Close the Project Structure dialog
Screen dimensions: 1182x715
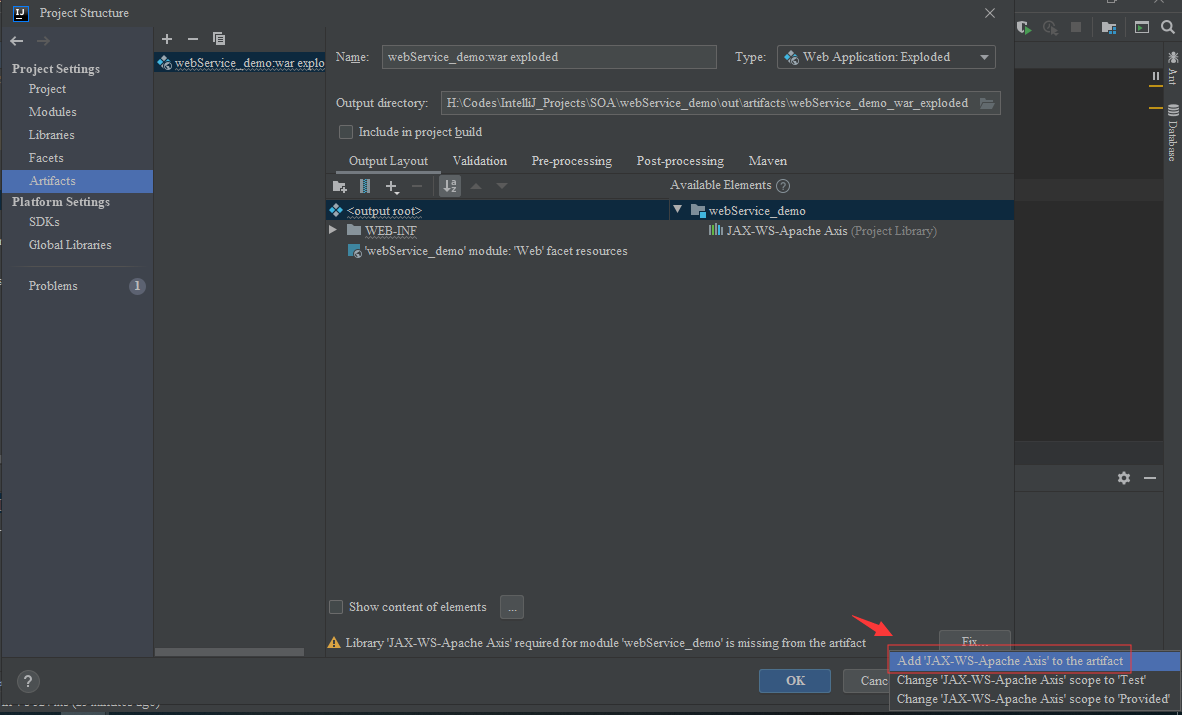pyautogui.click(x=990, y=13)
